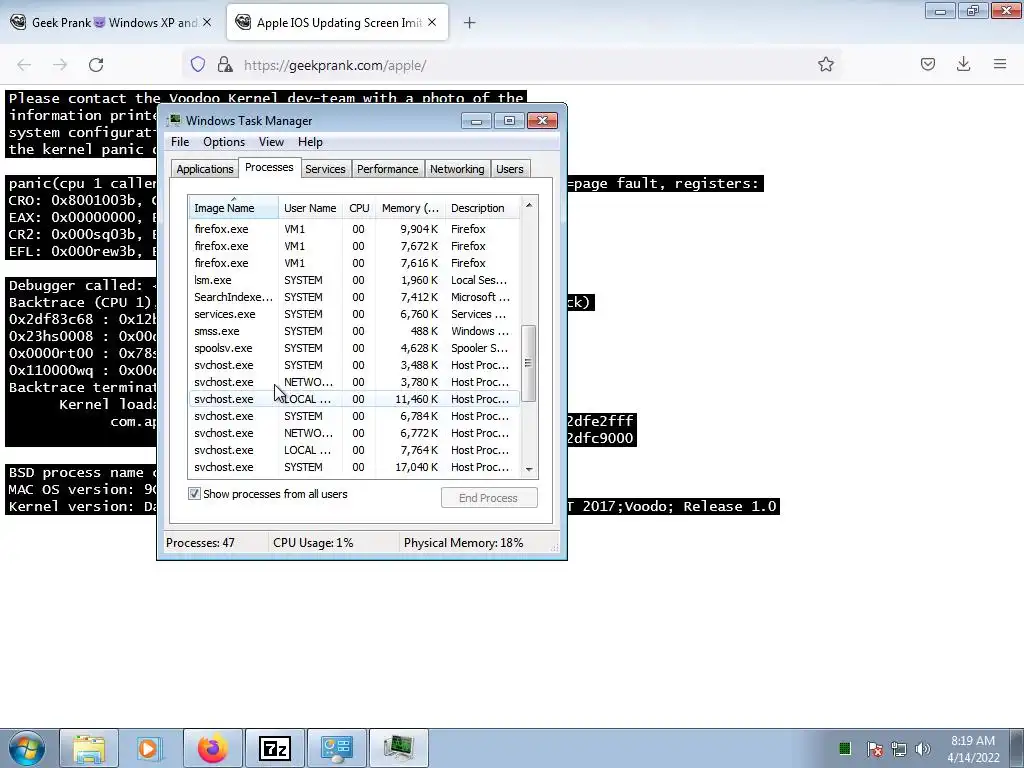This screenshot has width=1024, height=768.
Task: Click the green CPU tray icon
Action: (844, 748)
